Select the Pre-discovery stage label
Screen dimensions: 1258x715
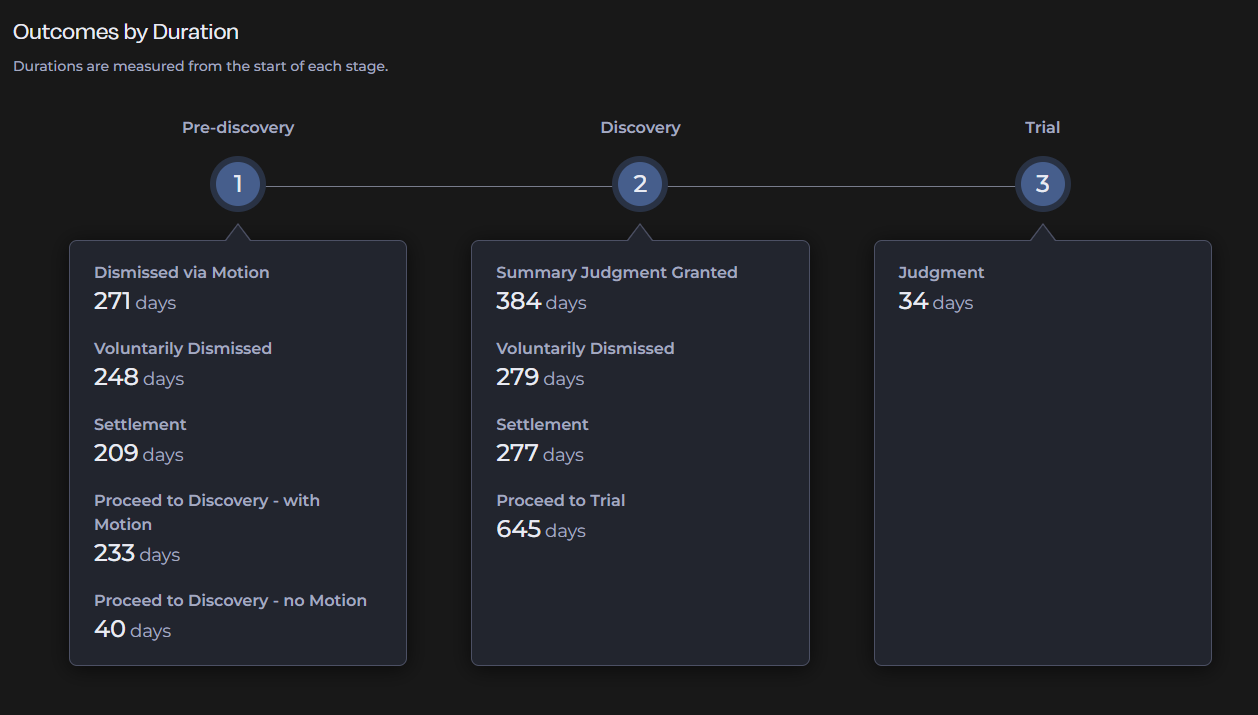238,128
